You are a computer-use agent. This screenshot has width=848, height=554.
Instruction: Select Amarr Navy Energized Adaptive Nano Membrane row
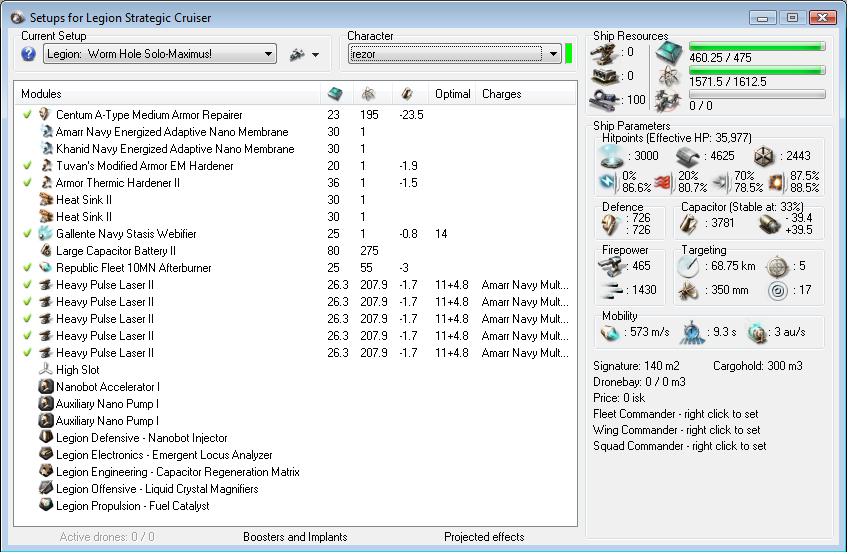pyautogui.click(x=295, y=131)
